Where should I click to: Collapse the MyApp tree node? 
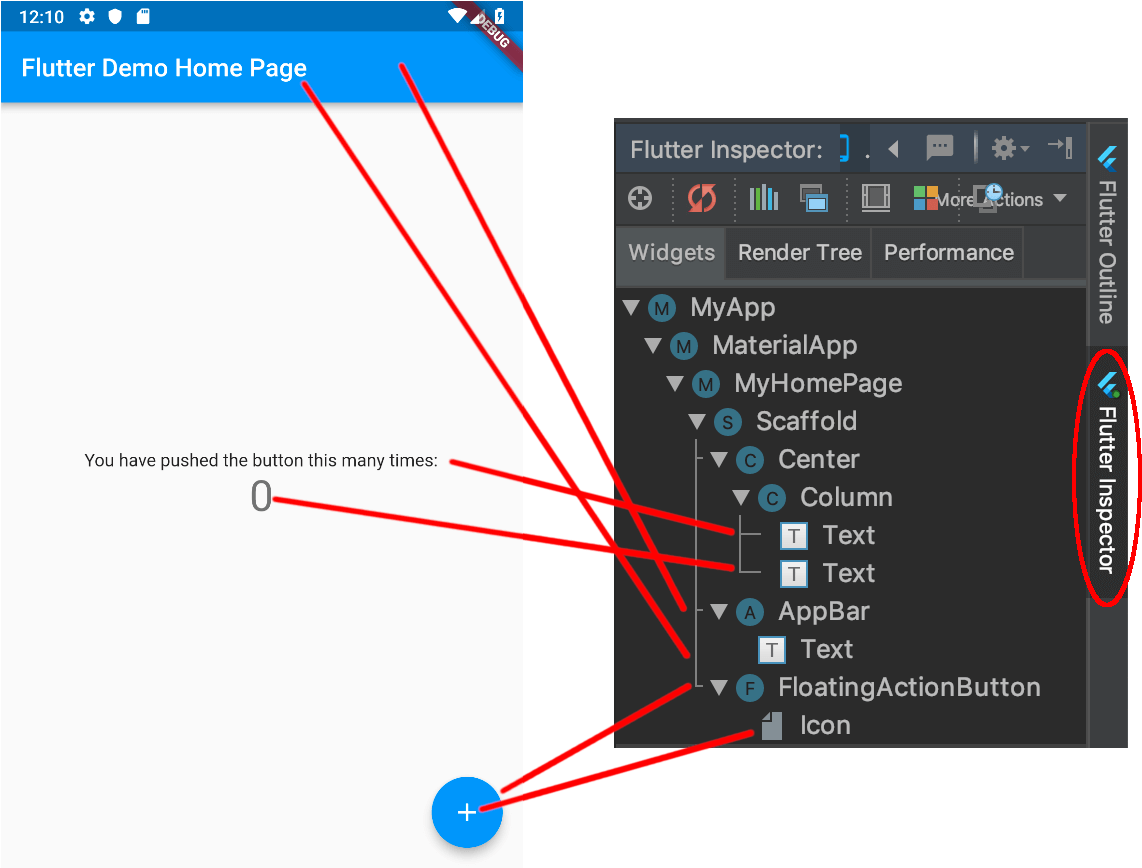pyautogui.click(x=631, y=307)
